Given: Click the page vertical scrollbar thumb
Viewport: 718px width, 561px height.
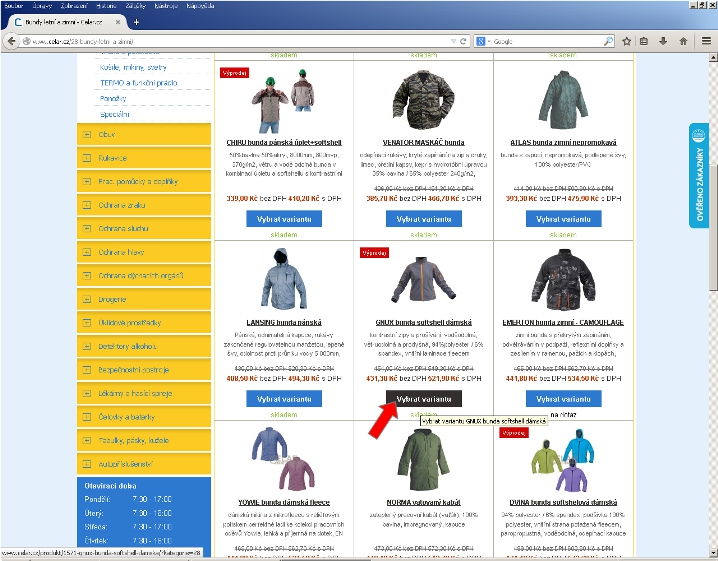Looking at the screenshot, I should (713, 227).
